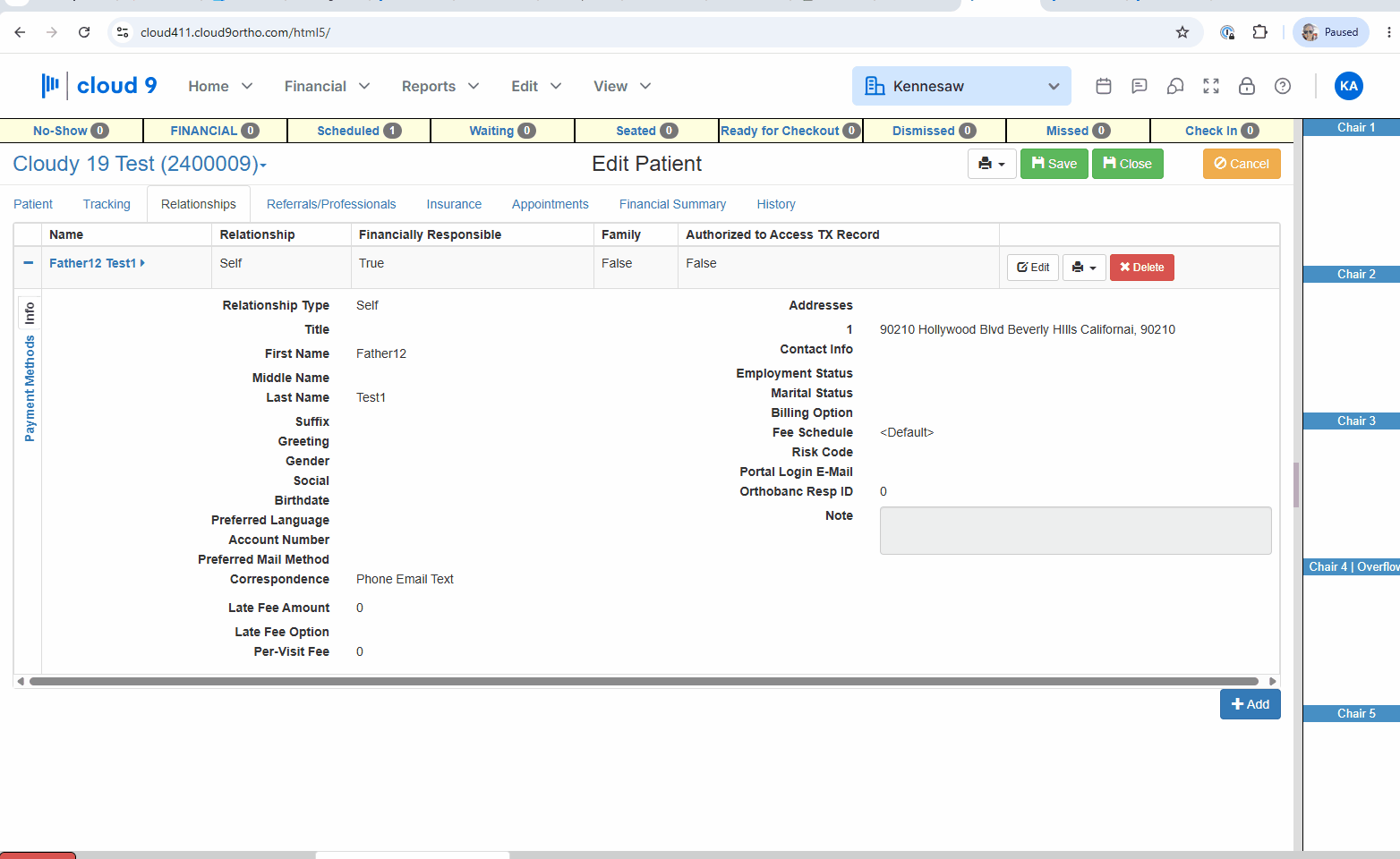The image size is (1400, 859).
Task: Open the Ready for Checkout filter
Action: (x=790, y=131)
